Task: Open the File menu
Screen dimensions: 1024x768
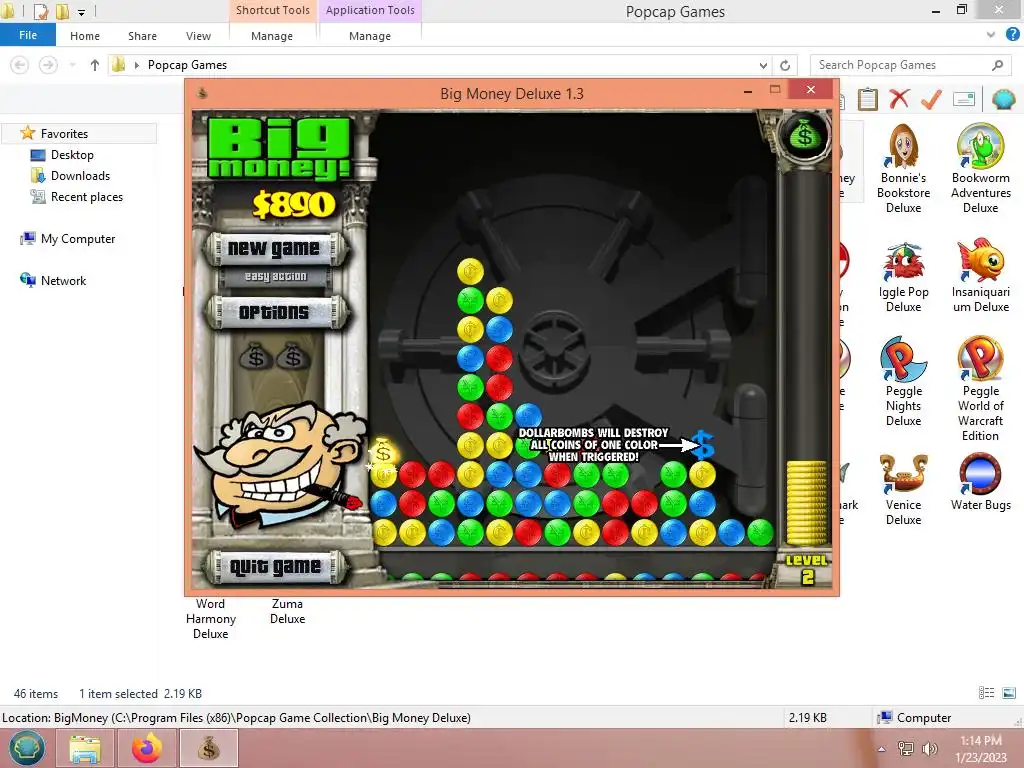Action: [x=28, y=35]
